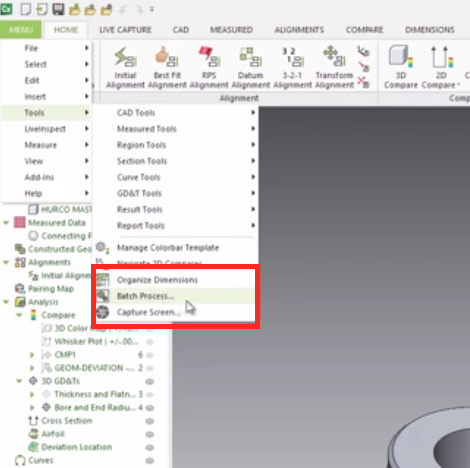The image size is (470, 468).
Task: Toggle visibility eye for Bore and End Radiu...
Action: coord(150,408)
